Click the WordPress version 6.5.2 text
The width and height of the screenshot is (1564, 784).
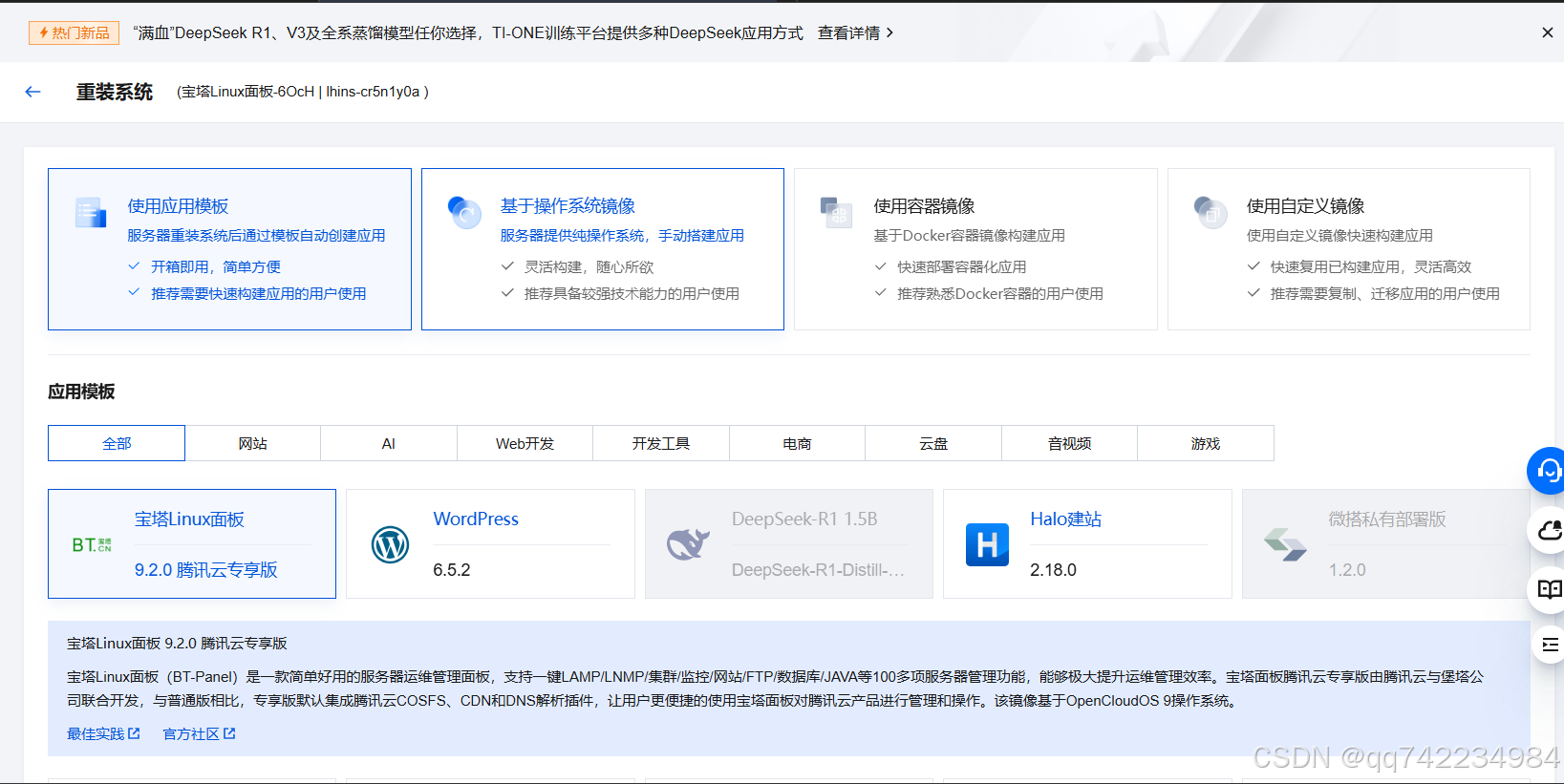[452, 570]
